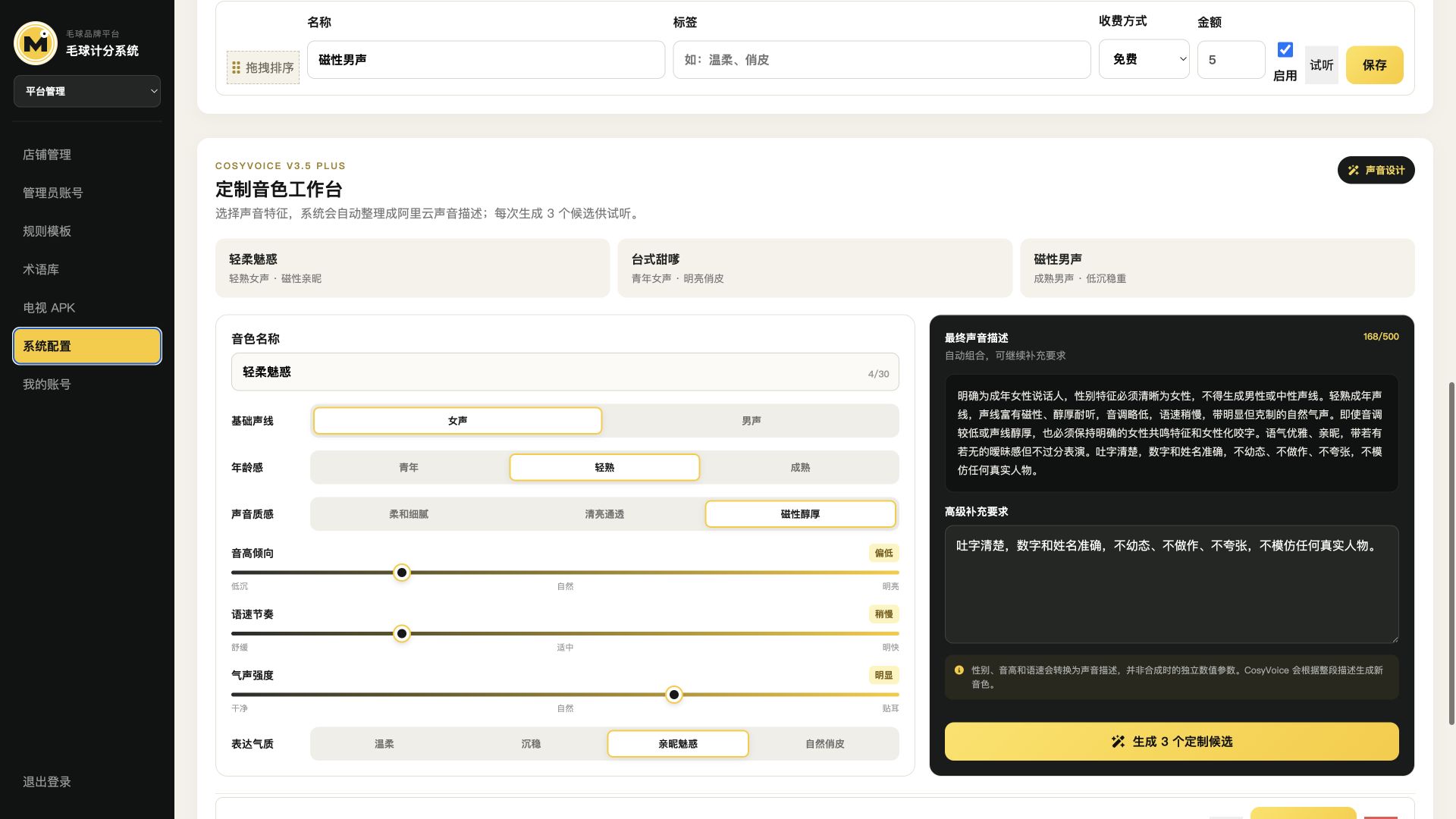
Task: Click the drag-sort grip icon
Action: point(236,67)
